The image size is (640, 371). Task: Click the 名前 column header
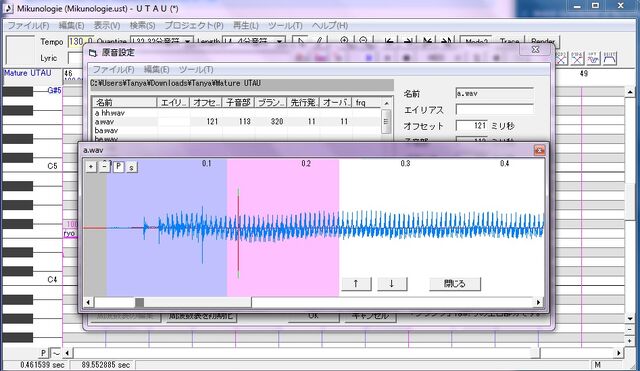pos(124,102)
